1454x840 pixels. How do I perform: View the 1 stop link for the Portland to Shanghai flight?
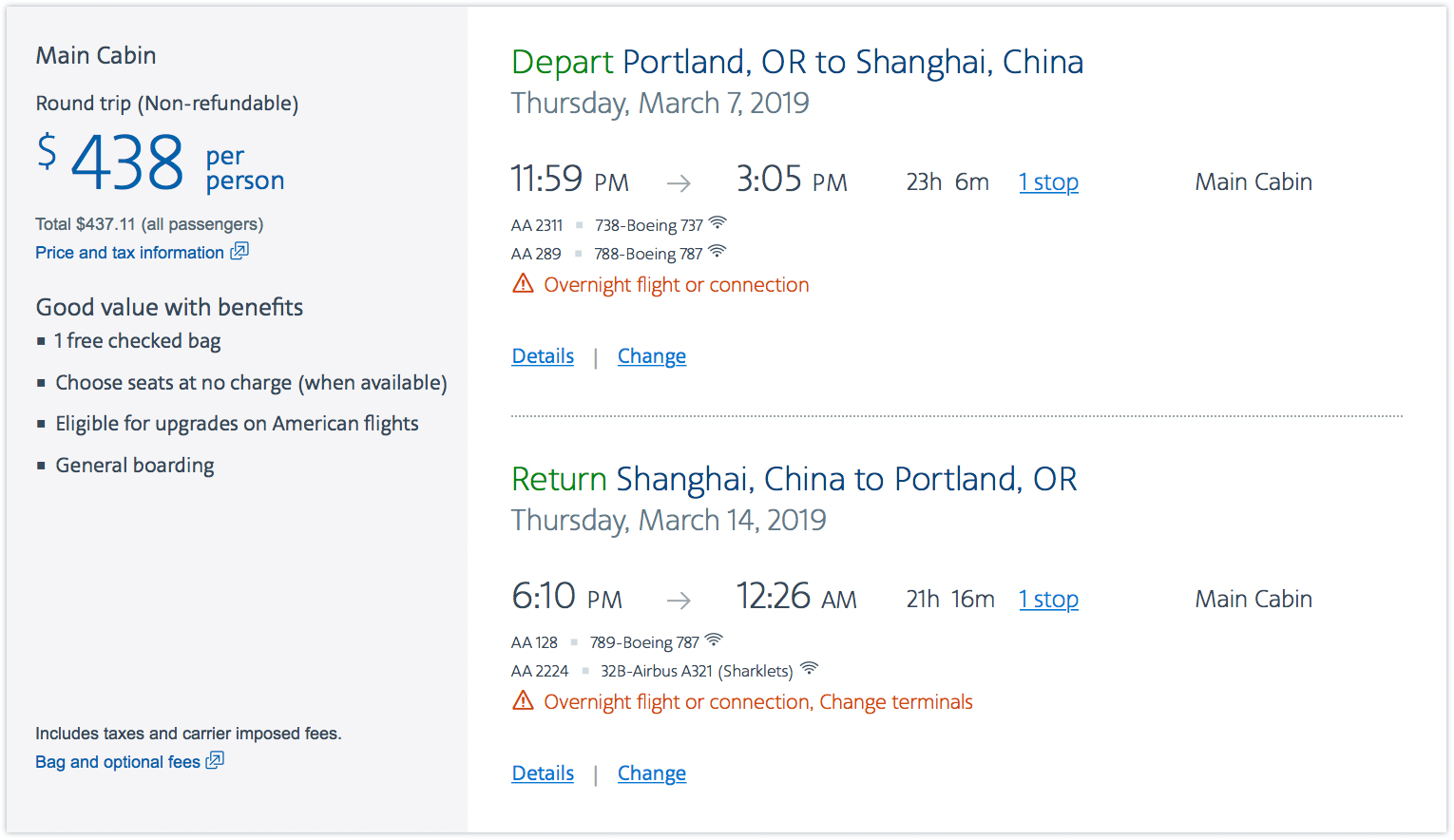tap(1048, 182)
